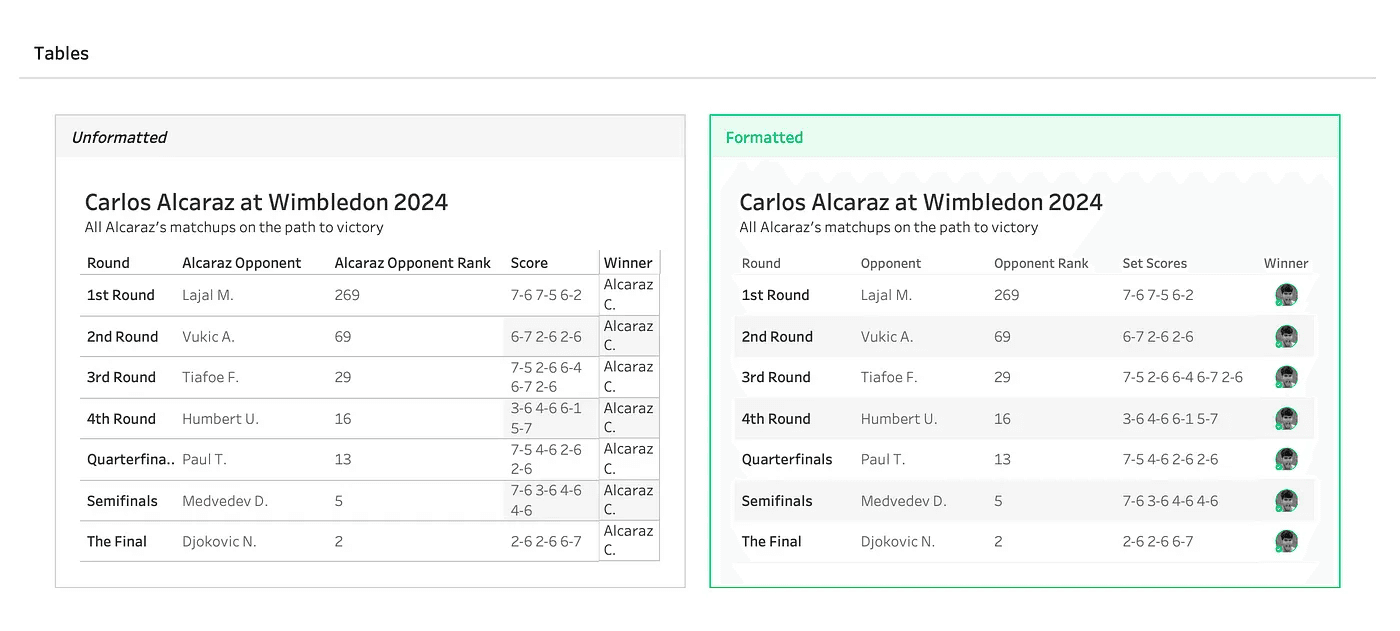
Task: Select the winner avatar in the formatted Semifinals row
Action: [1286, 501]
